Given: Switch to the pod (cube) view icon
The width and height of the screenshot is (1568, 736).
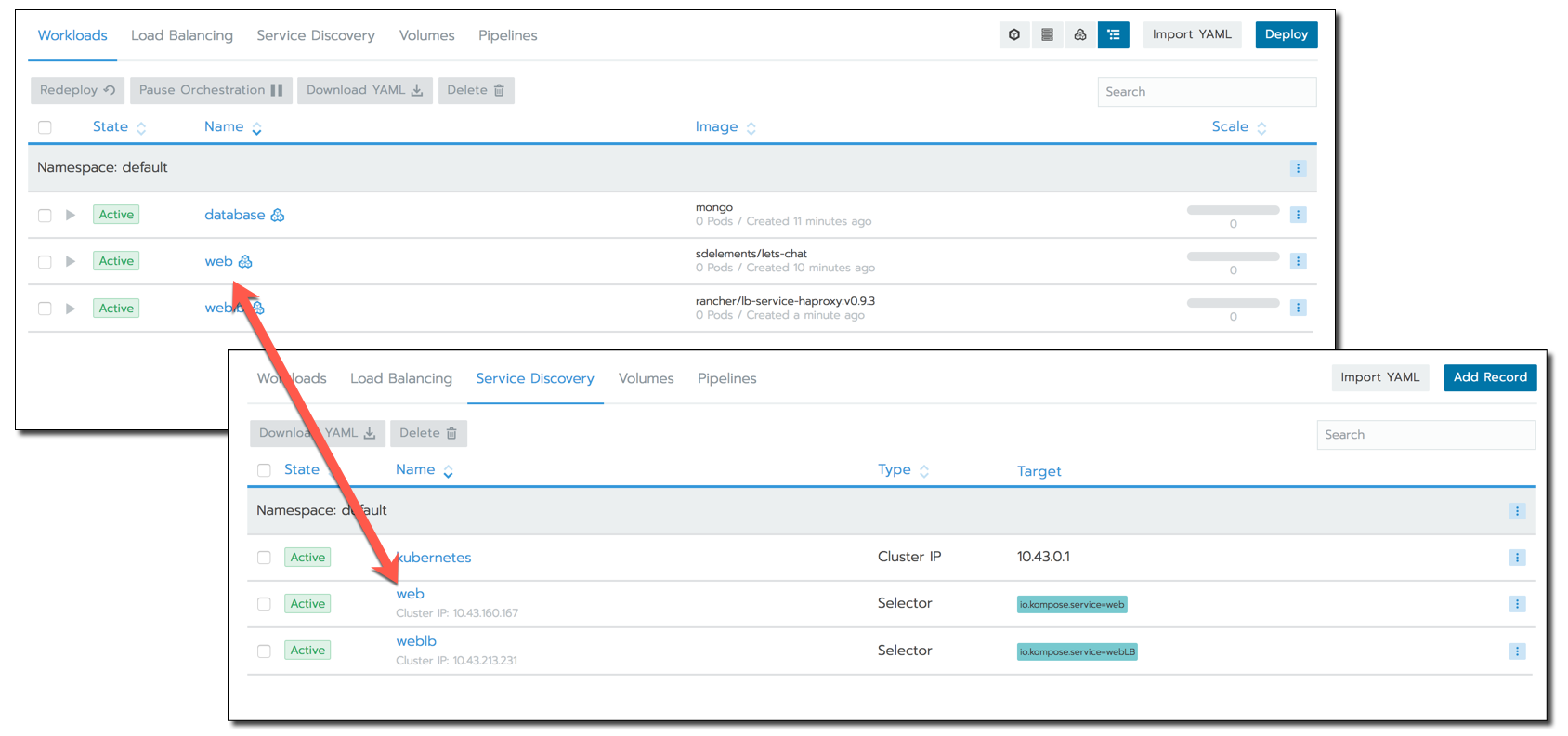Looking at the screenshot, I should (x=1014, y=34).
